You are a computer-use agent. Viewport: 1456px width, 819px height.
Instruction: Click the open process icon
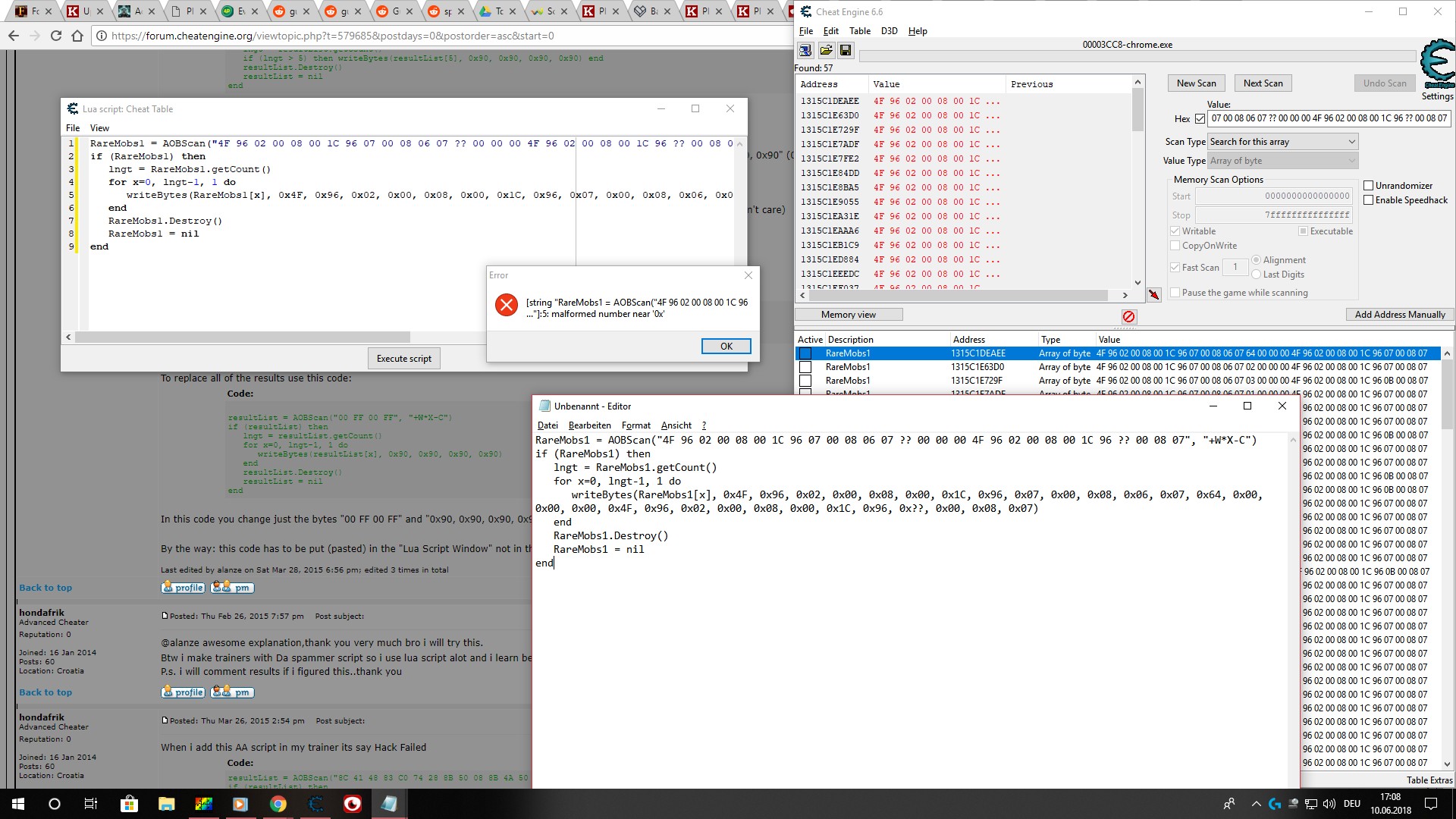[805, 50]
